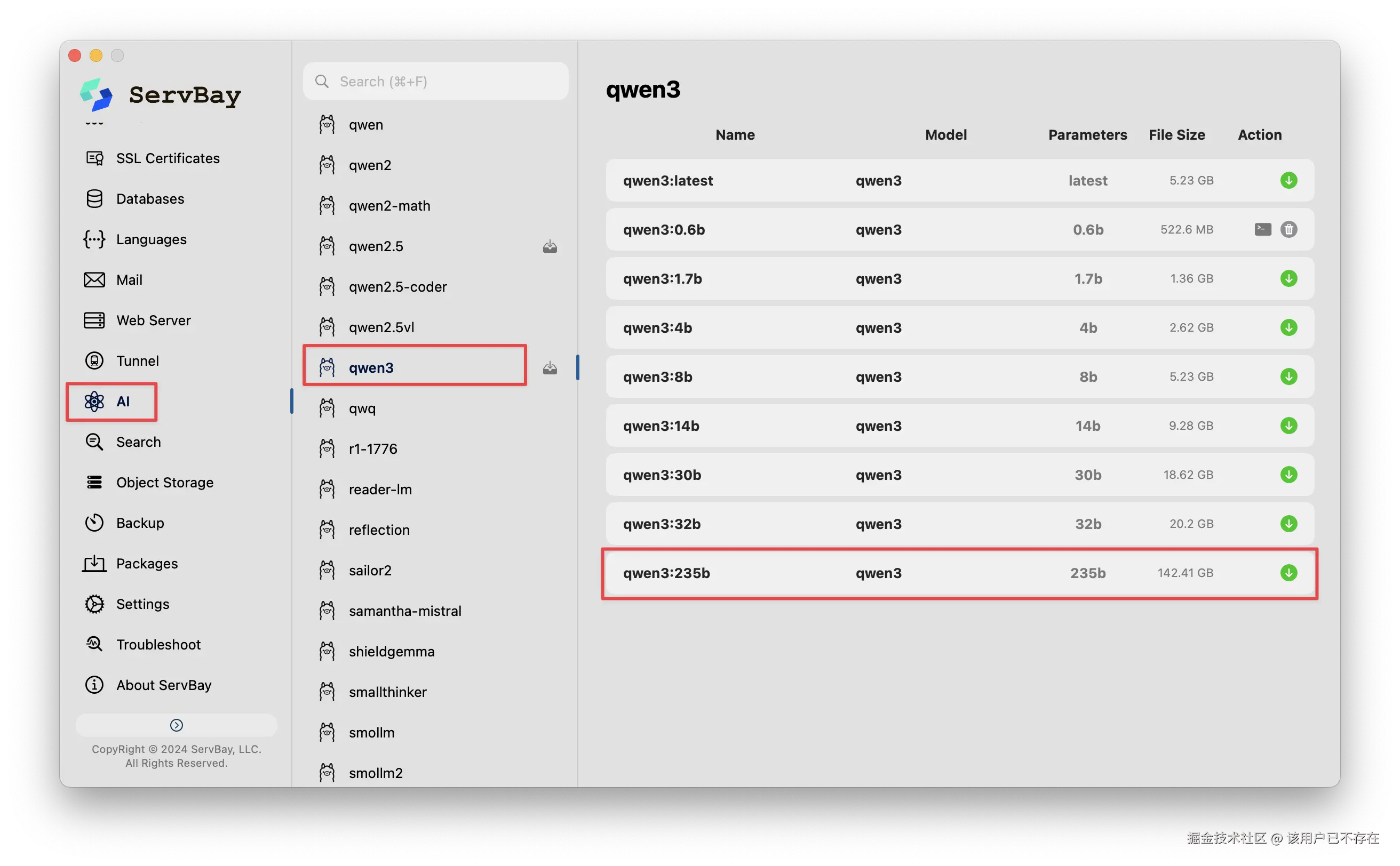The height and width of the screenshot is (866, 1400).
Task: Open the Troubleshoot page
Action: click(x=158, y=645)
